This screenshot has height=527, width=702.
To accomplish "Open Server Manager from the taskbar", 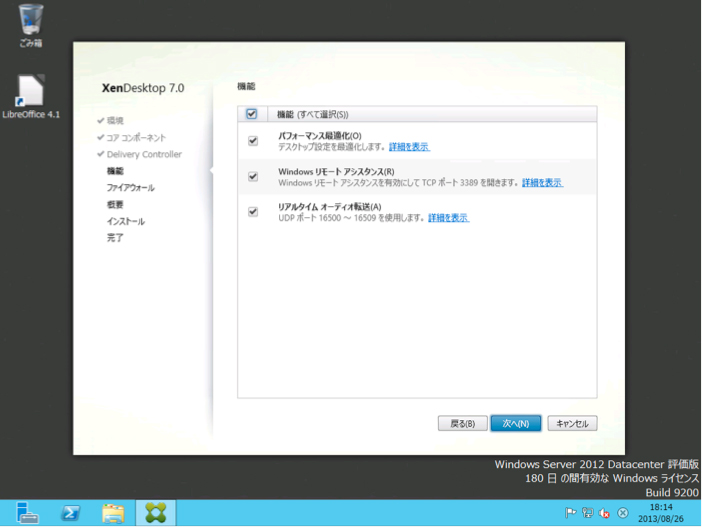I will point(27,513).
